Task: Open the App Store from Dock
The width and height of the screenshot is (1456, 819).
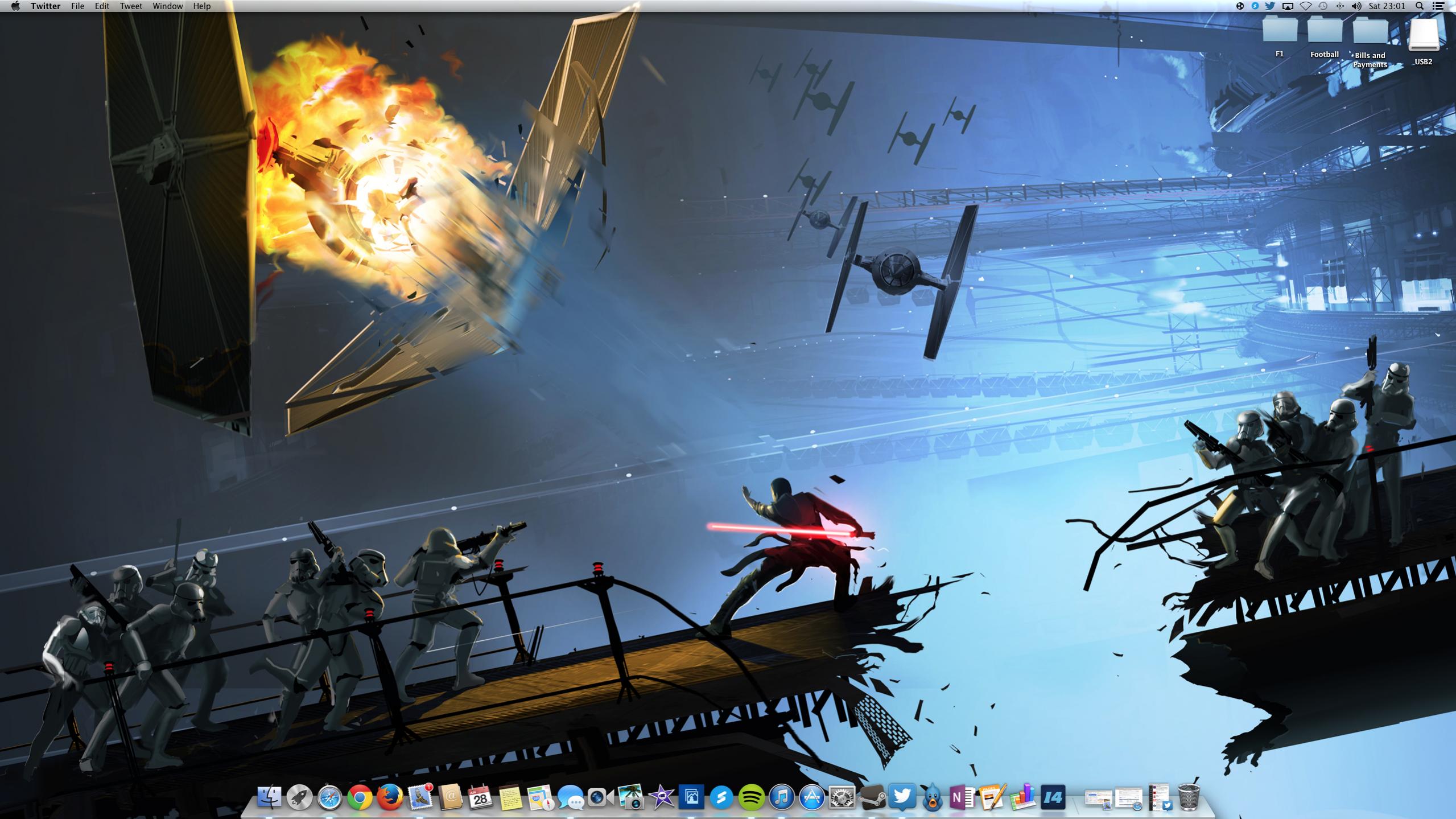Action: pyautogui.click(x=812, y=797)
